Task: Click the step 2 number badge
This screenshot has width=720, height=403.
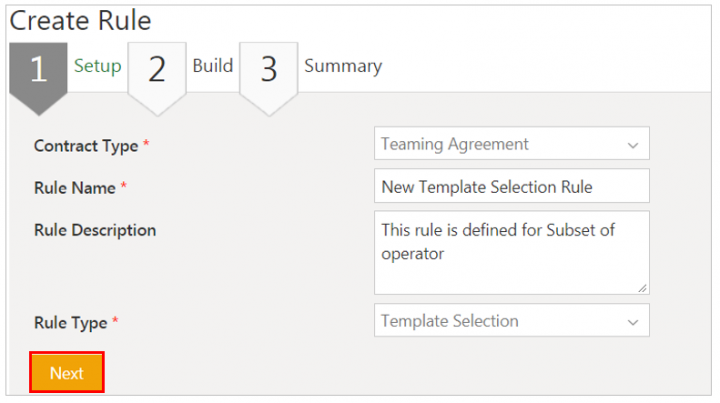Action: (x=157, y=70)
